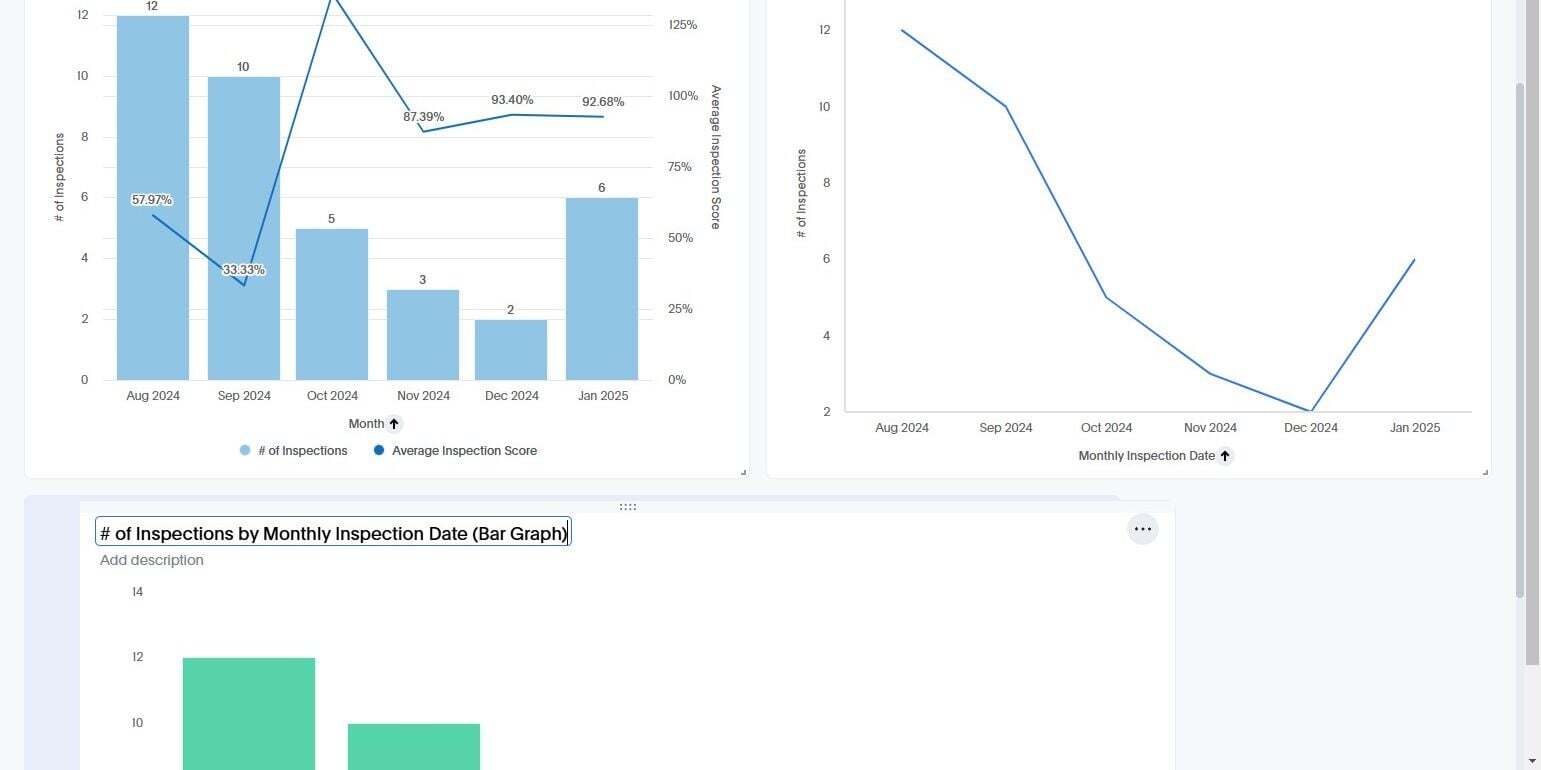Click Oct 2024 label on combo chart axis
The image size is (1541, 770).
pos(332,396)
